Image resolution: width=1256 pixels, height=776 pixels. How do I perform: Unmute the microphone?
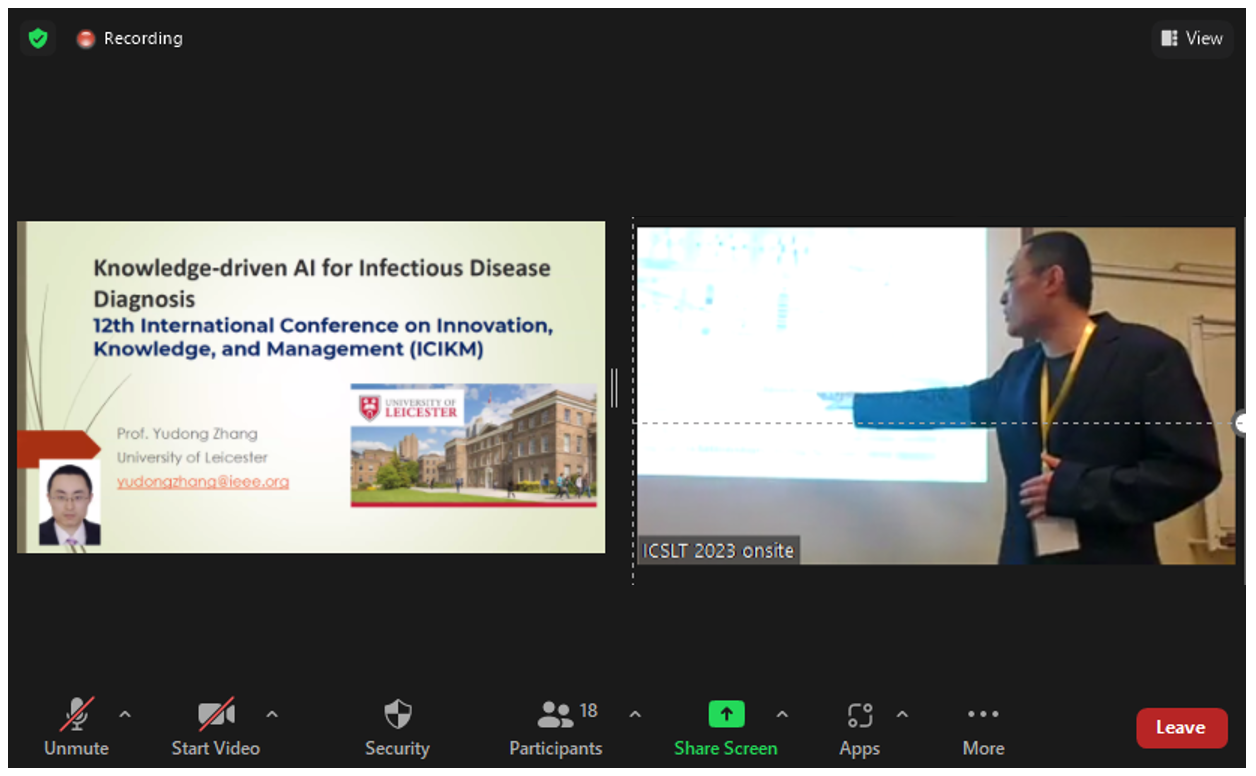tap(76, 728)
